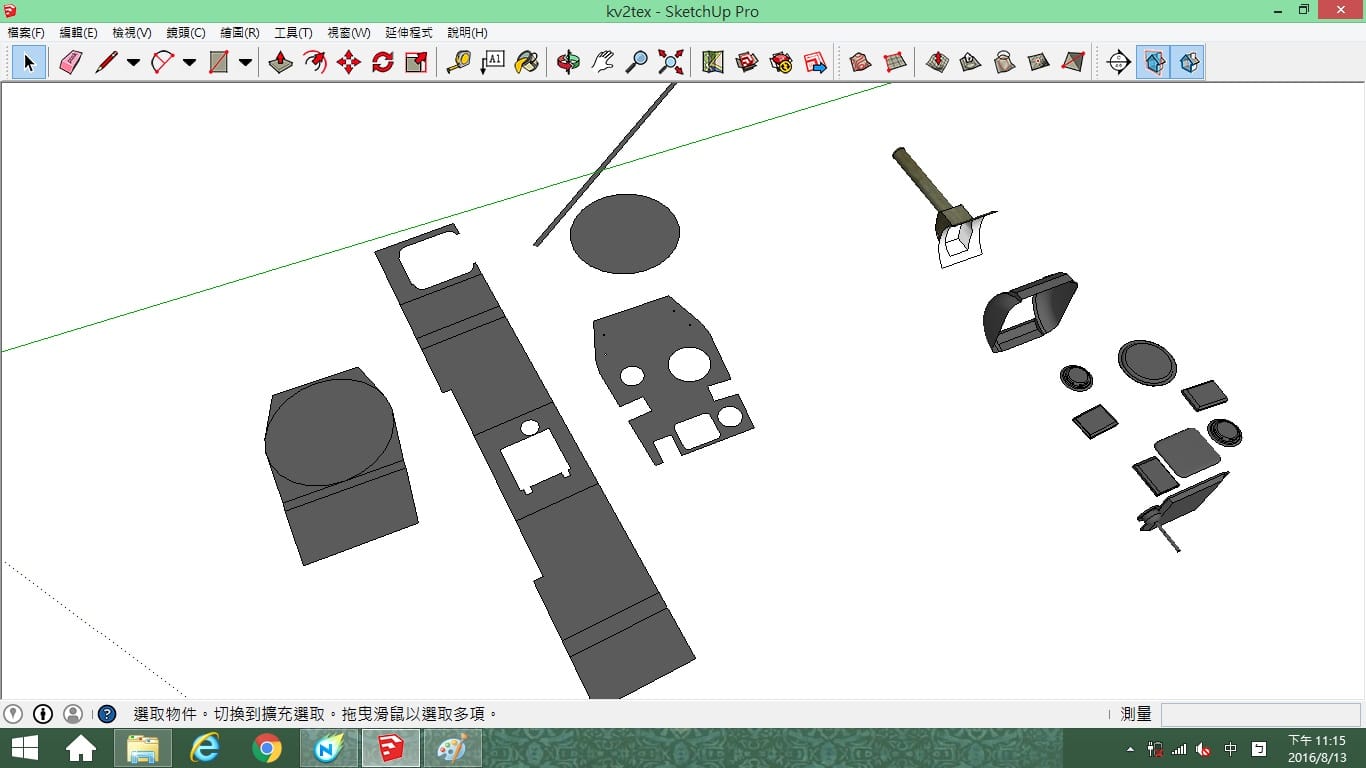This screenshot has width=1366, height=768.
Task: Select the sandbox From Scratch tool
Action: (x=895, y=63)
